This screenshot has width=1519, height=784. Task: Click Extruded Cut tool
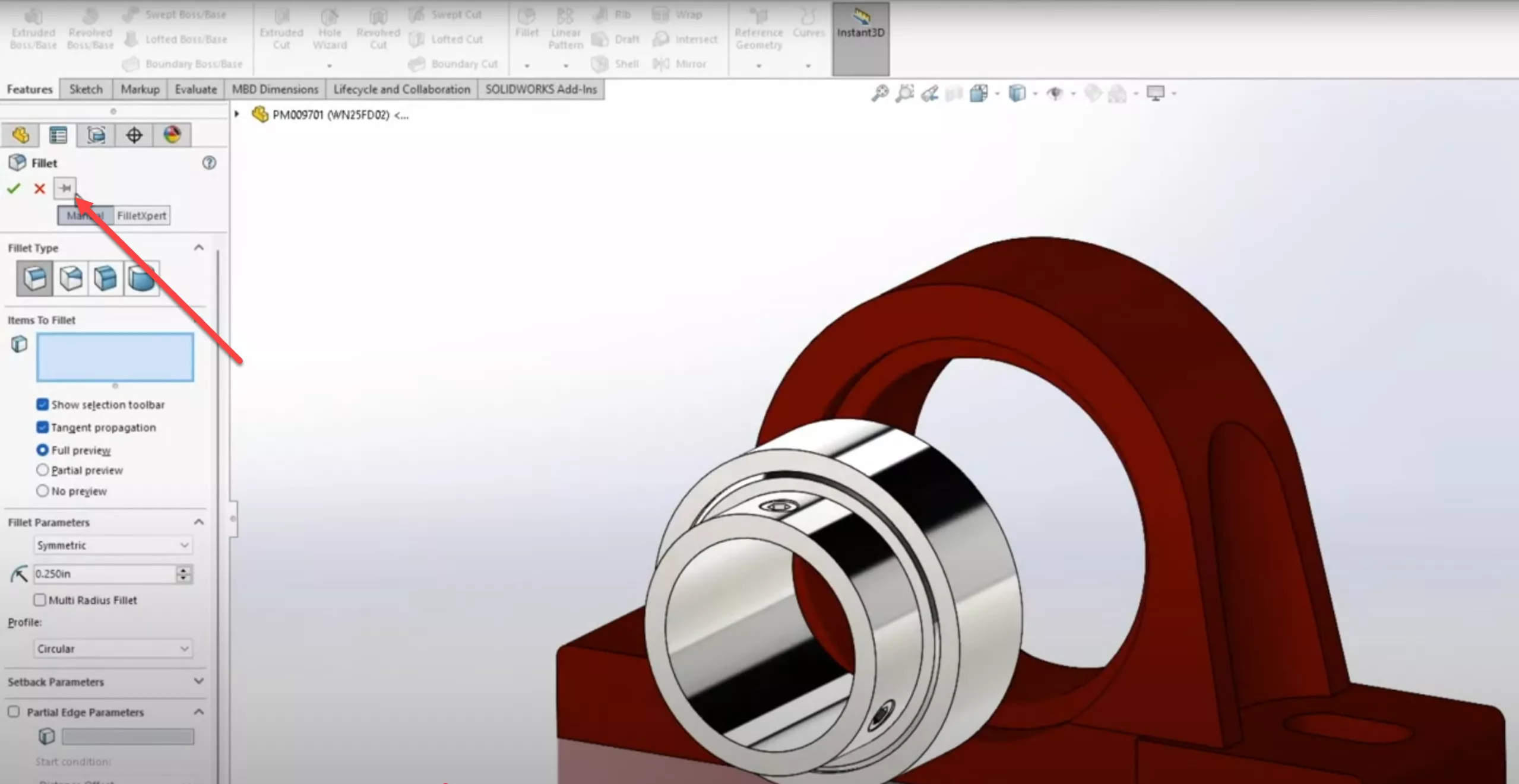click(281, 28)
